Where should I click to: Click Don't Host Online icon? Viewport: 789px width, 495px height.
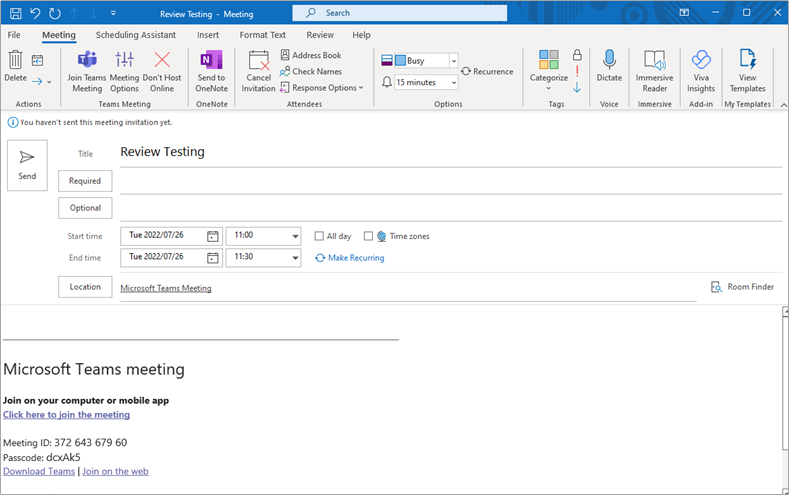162,59
